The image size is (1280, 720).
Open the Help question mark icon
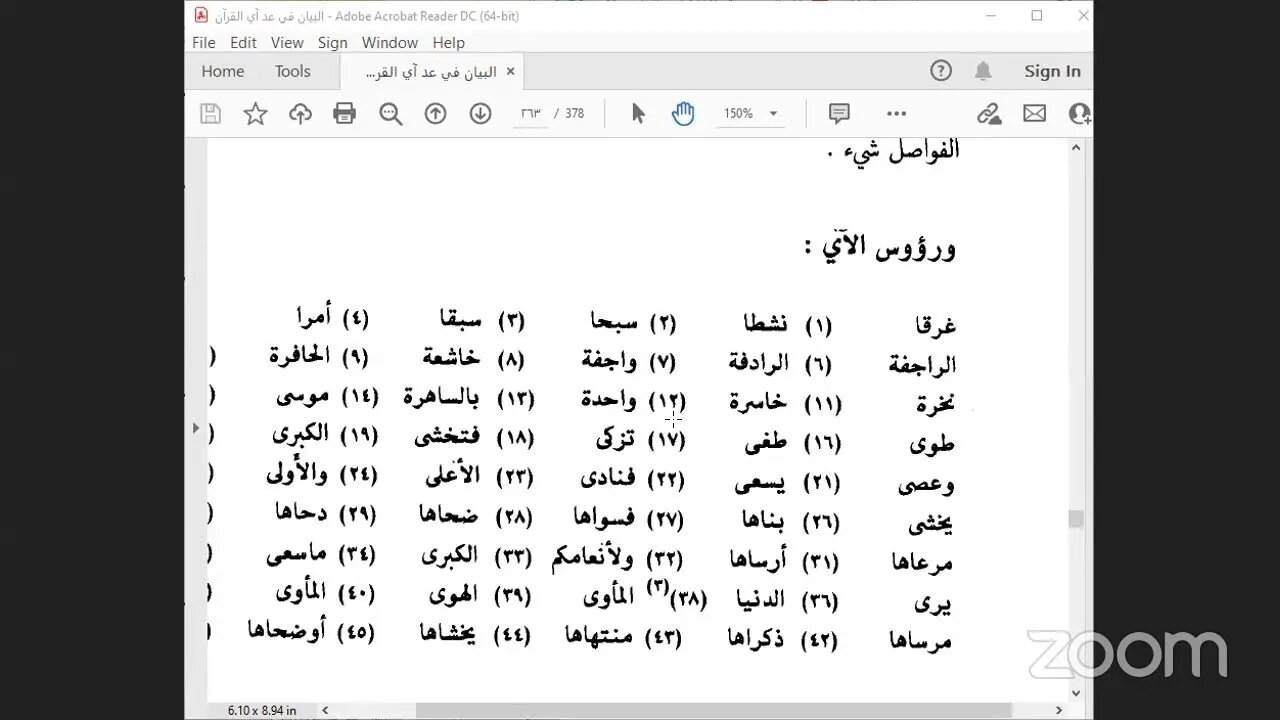(x=940, y=71)
